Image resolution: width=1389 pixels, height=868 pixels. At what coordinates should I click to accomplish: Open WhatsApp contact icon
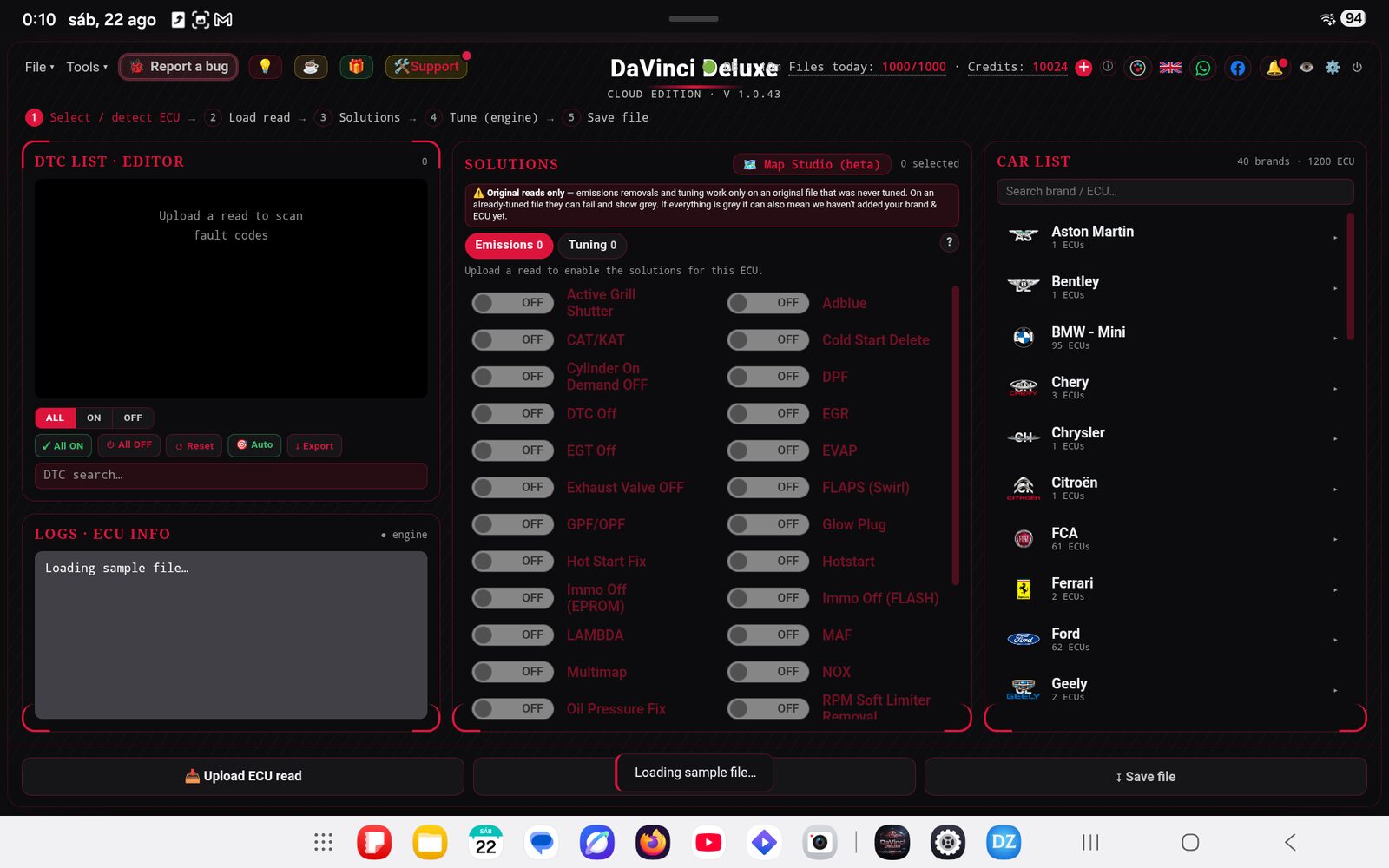(x=1203, y=68)
